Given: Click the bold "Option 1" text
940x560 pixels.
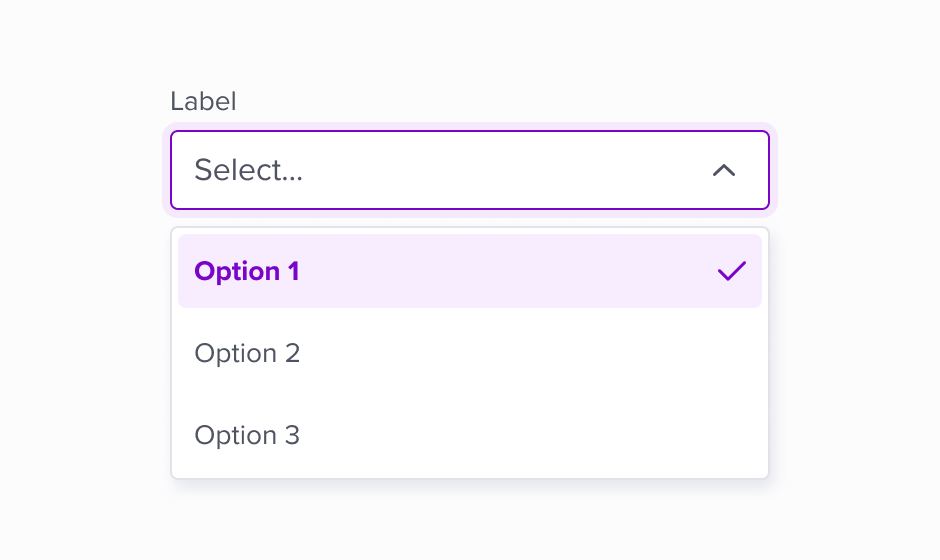Looking at the screenshot, I should point(247,271).
